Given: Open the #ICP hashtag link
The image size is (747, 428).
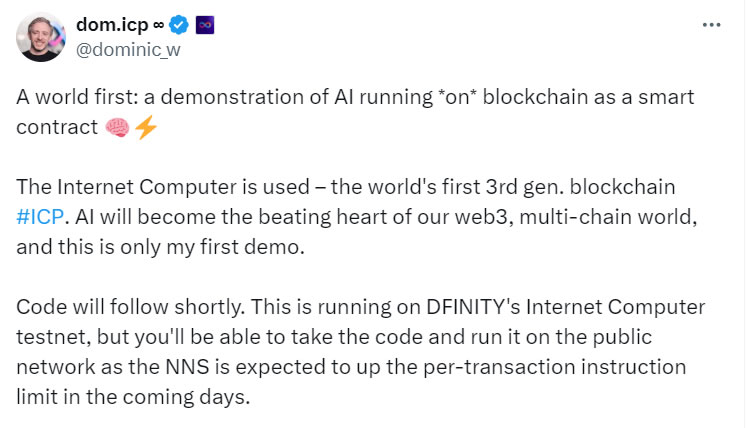Looking at the screenshot, I should 40,217.
